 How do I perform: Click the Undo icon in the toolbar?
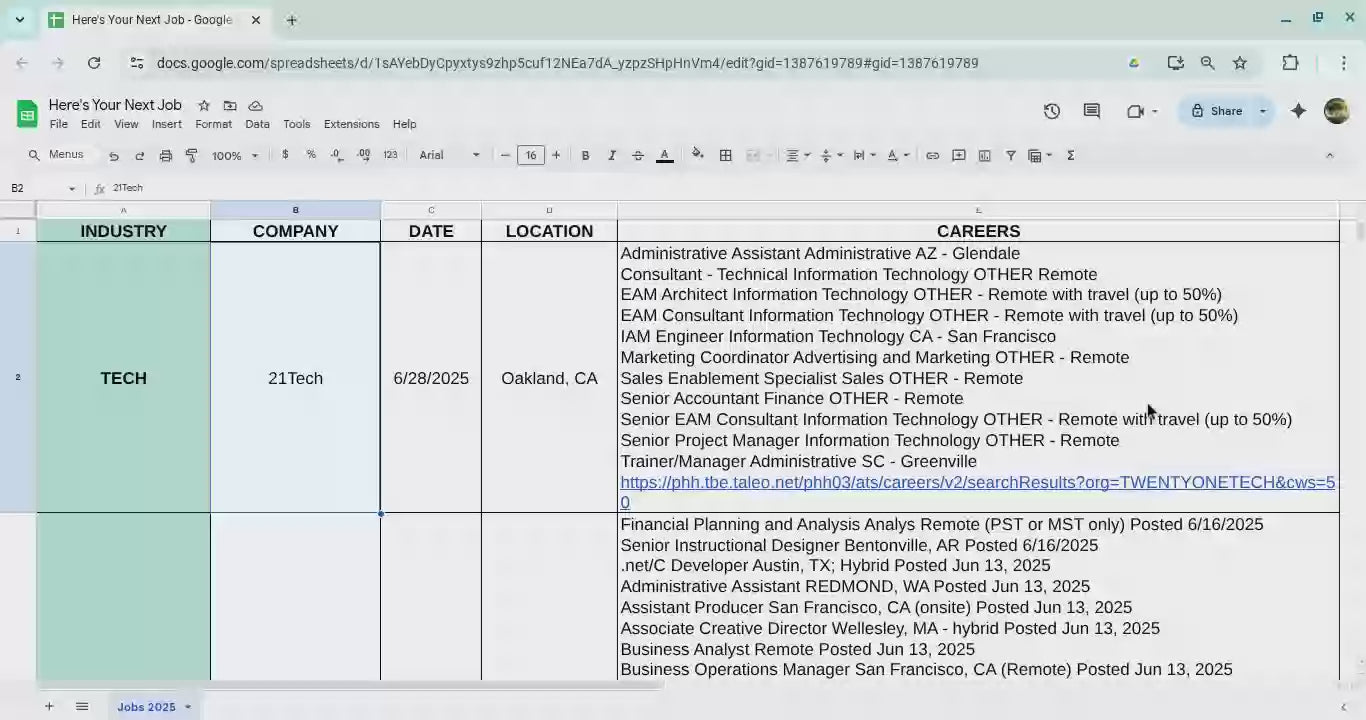pos(114,156)
